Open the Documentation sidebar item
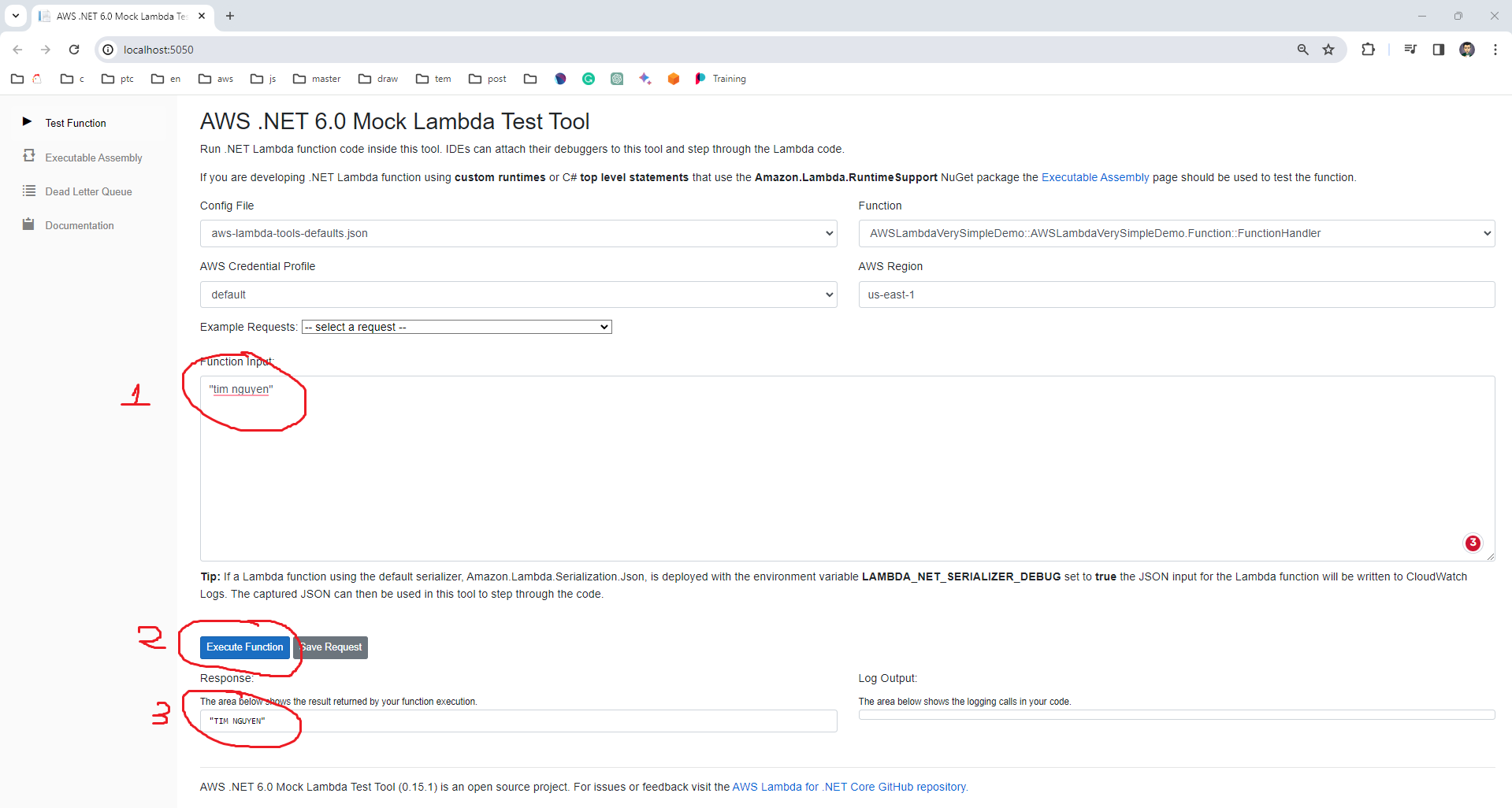 tap(80, 225)
